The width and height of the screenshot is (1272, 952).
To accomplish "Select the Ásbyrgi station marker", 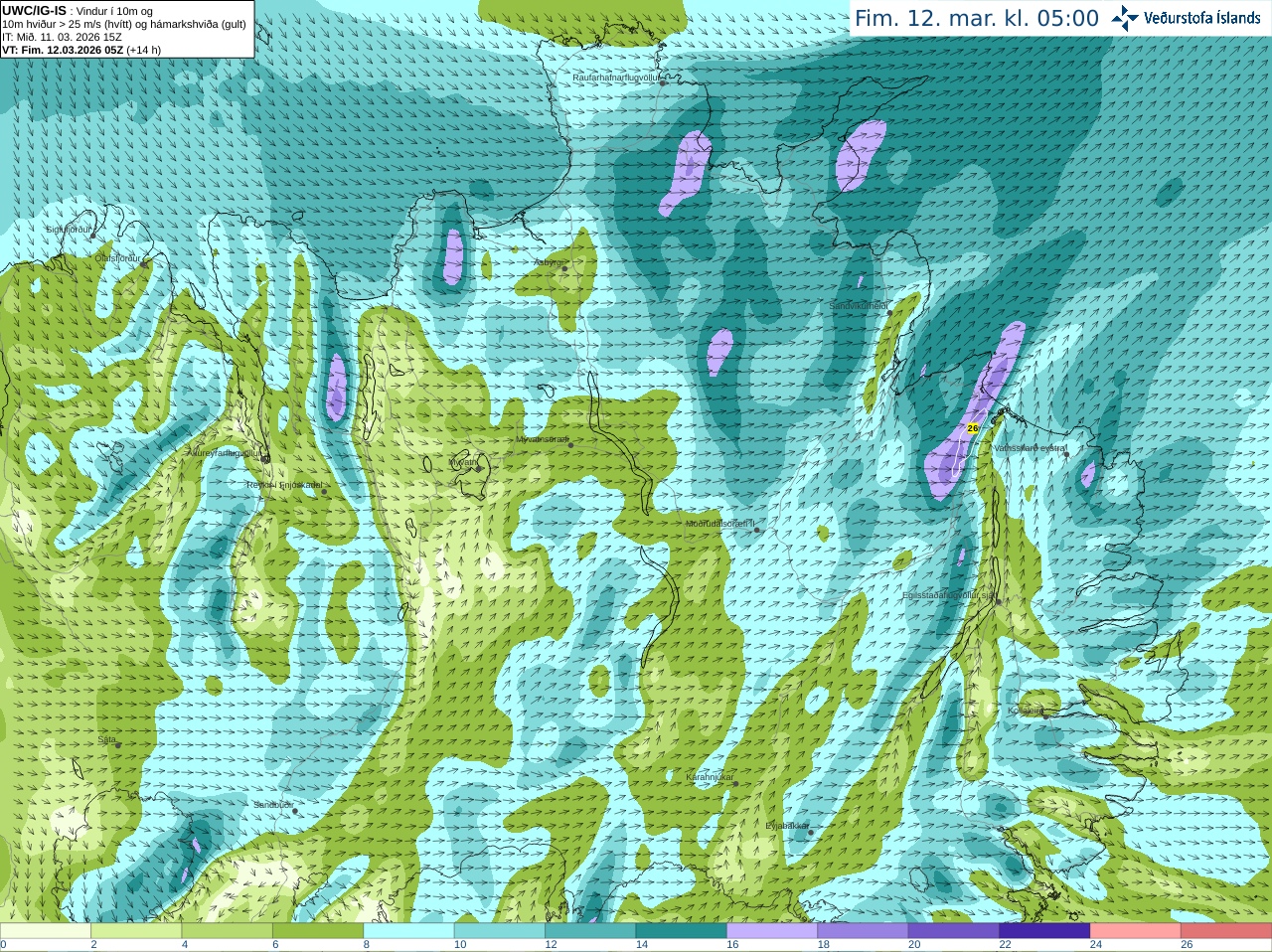I will click(564, 268).
